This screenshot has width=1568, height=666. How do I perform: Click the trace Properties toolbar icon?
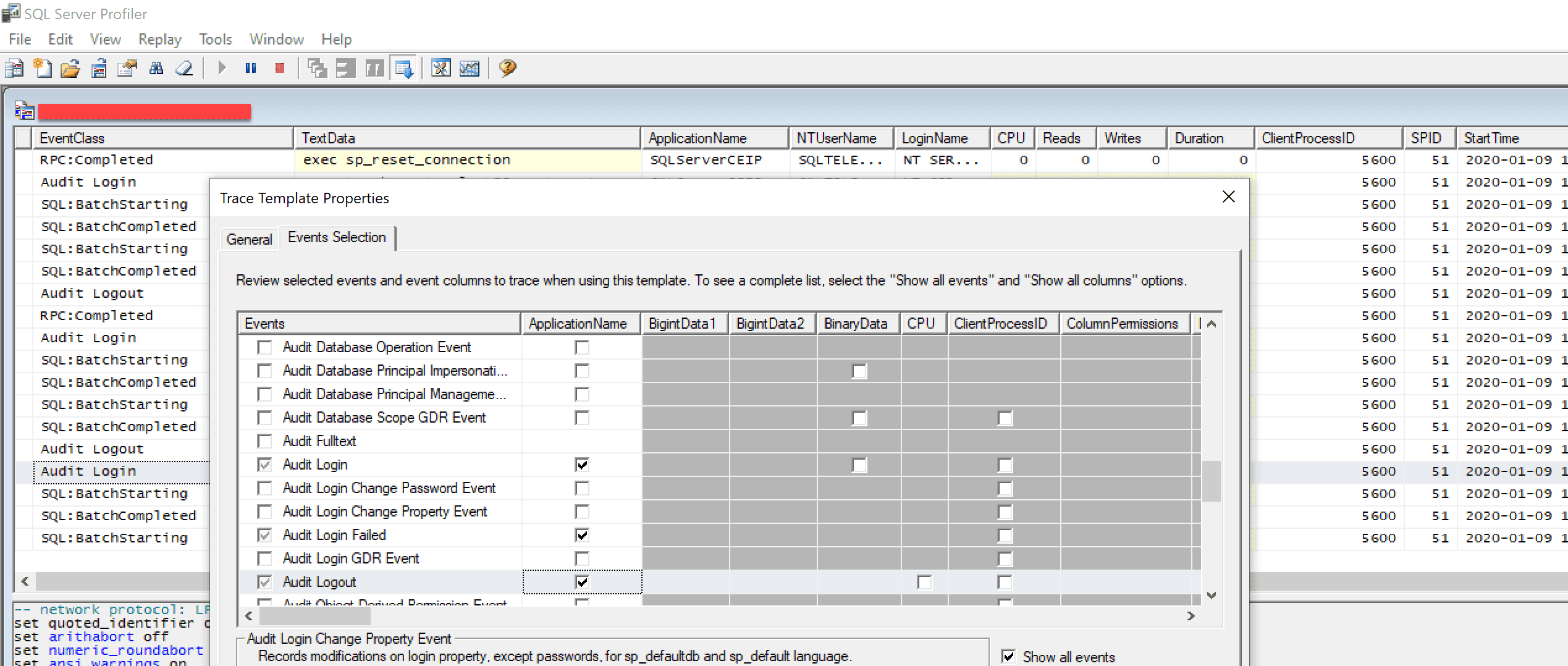point(127,68)
